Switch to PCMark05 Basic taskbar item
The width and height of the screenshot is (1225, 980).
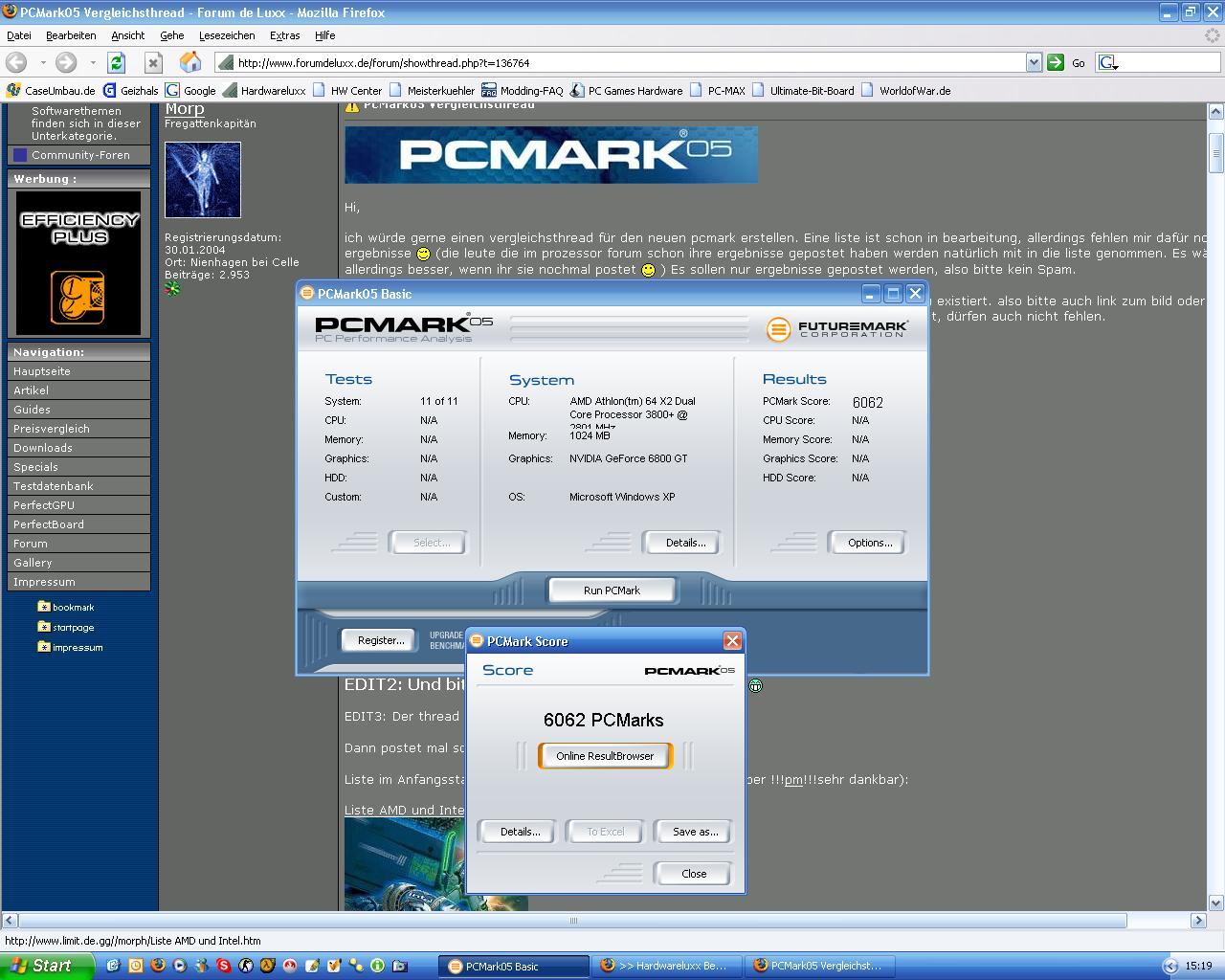(513, 966)
